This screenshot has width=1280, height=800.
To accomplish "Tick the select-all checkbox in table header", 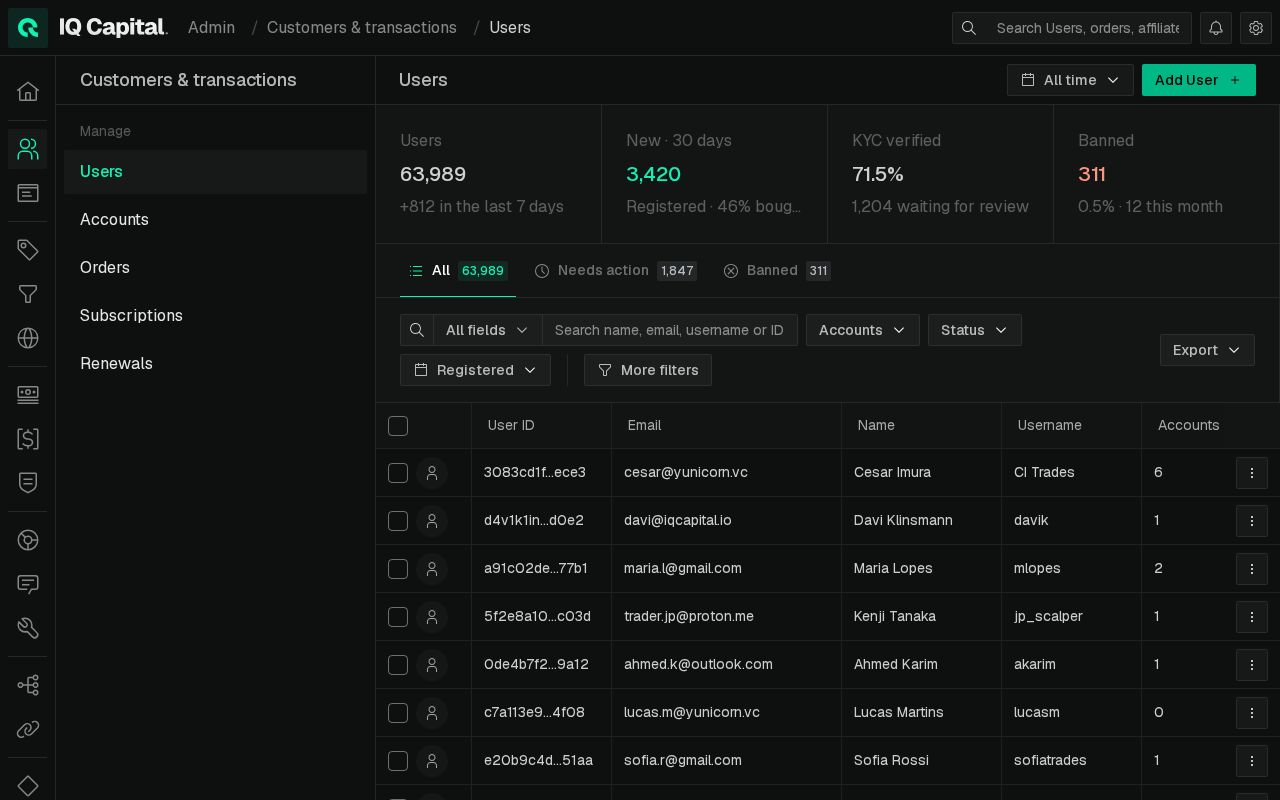I will [398, 426].
